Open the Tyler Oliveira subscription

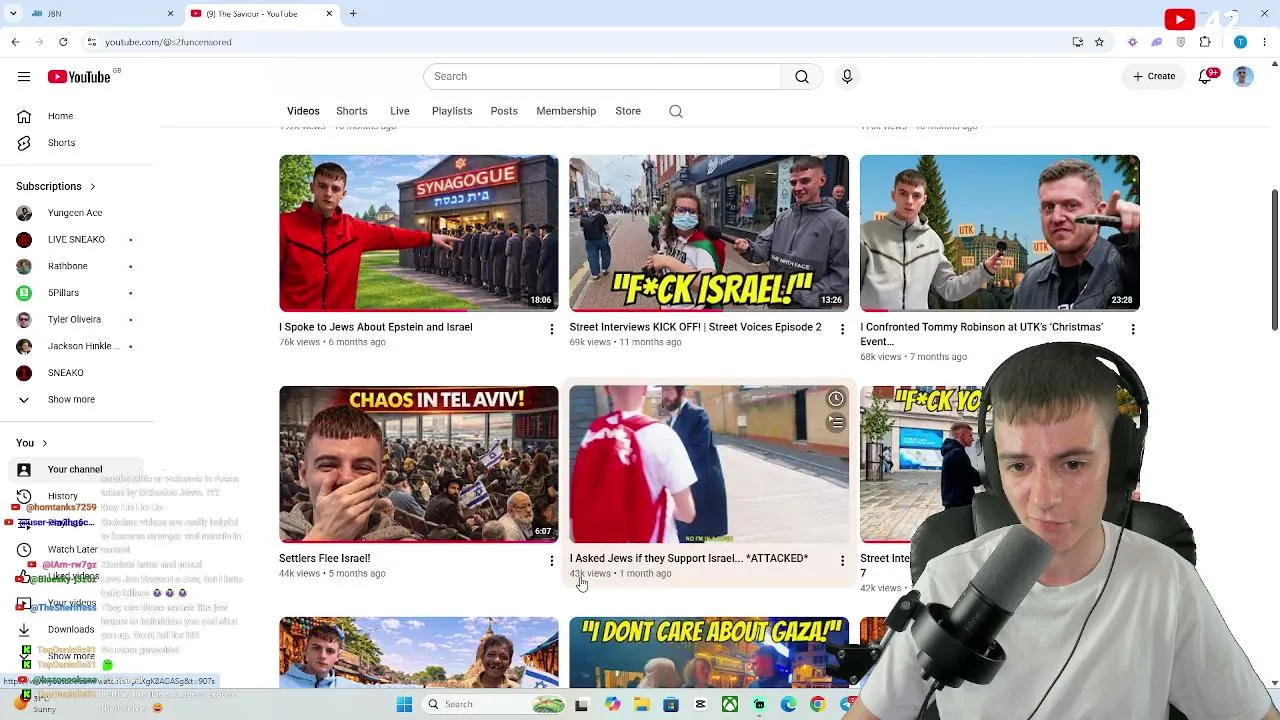coord(74,320)
